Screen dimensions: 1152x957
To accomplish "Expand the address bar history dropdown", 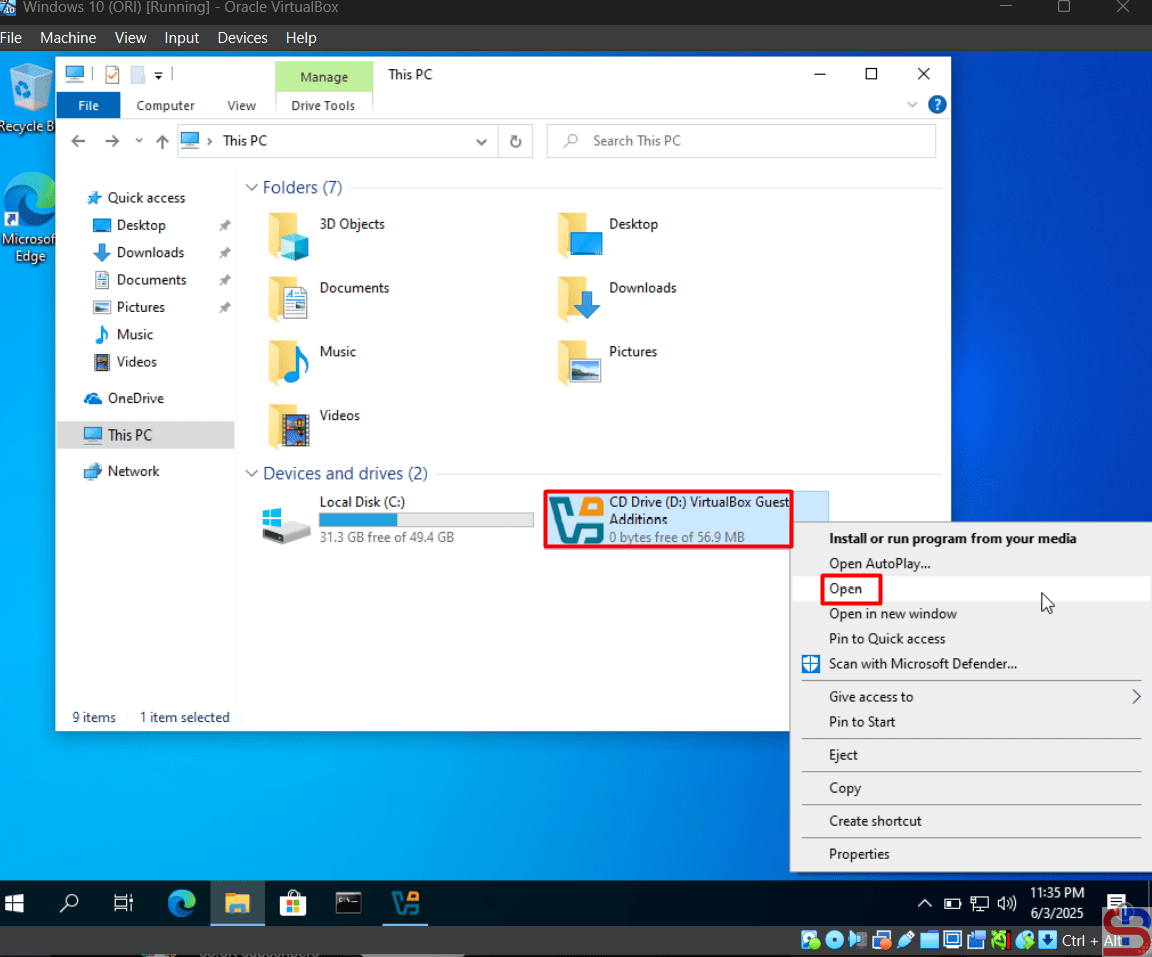I will pos(482,141).
